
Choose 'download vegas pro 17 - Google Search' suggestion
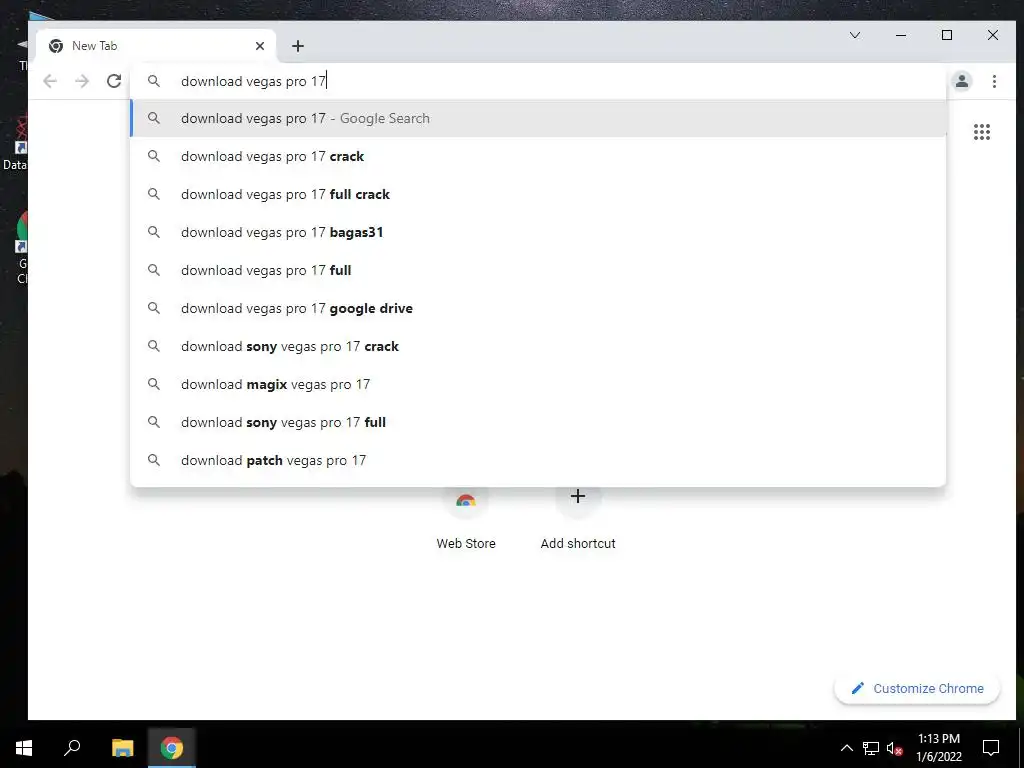539,118
